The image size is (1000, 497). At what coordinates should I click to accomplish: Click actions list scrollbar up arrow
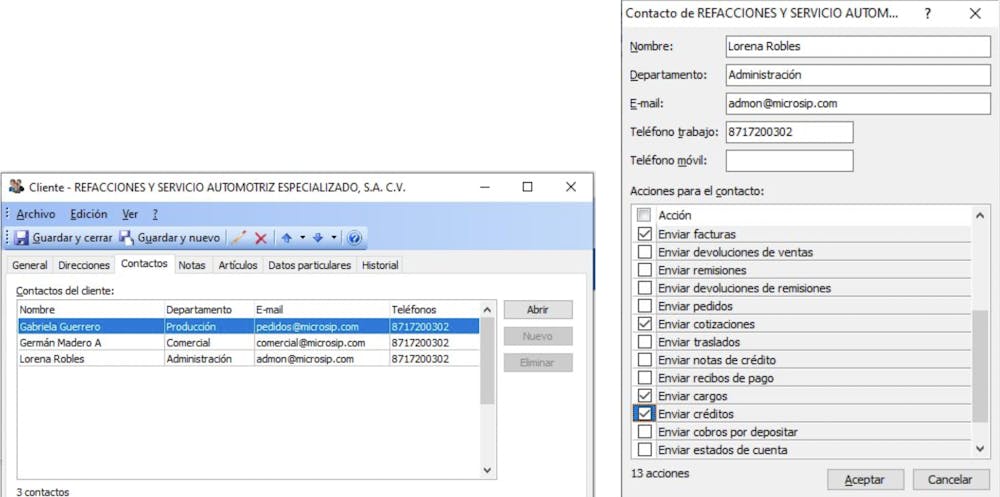[x=980, y=216]
